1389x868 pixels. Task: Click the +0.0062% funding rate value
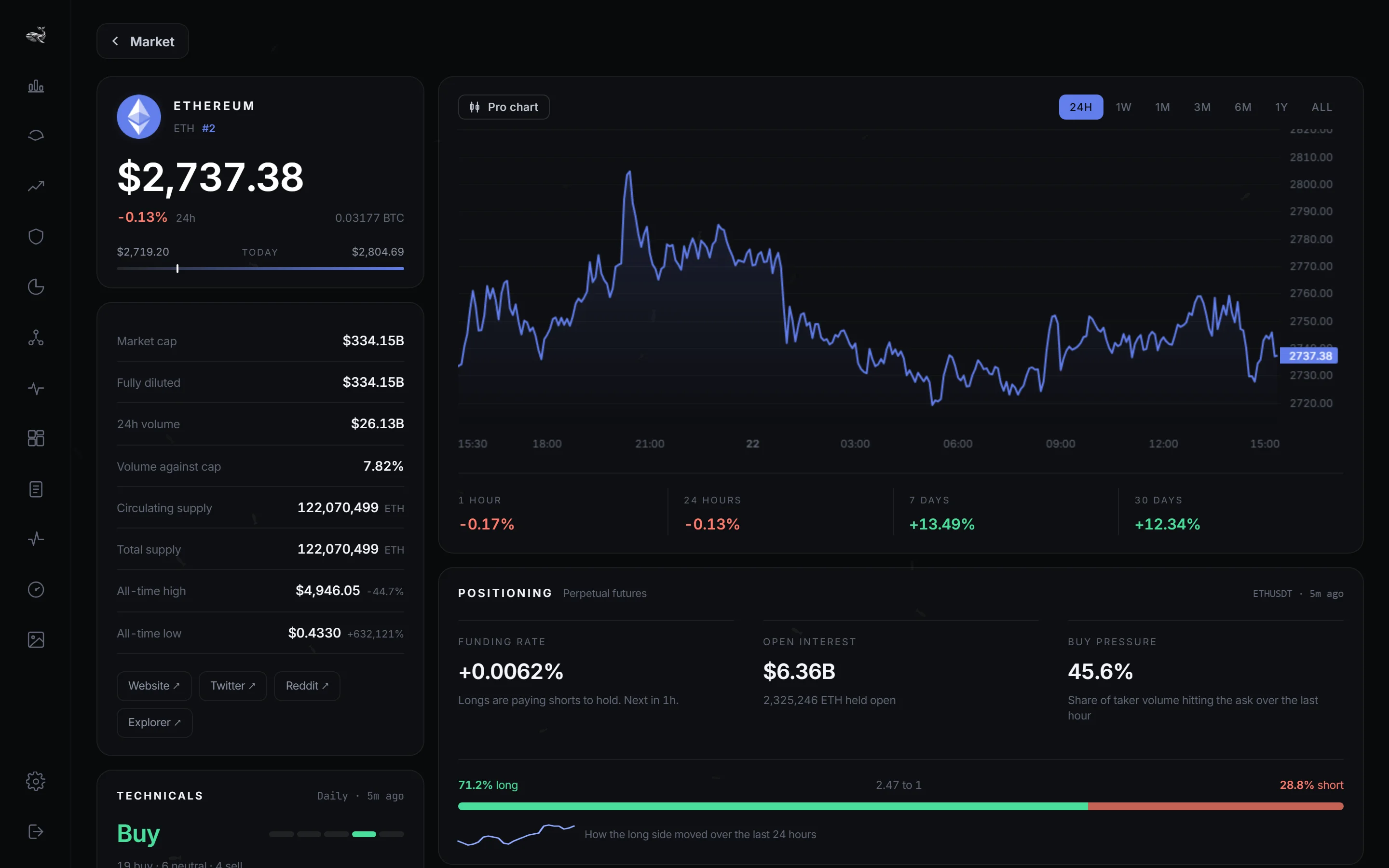pos(511,671)
